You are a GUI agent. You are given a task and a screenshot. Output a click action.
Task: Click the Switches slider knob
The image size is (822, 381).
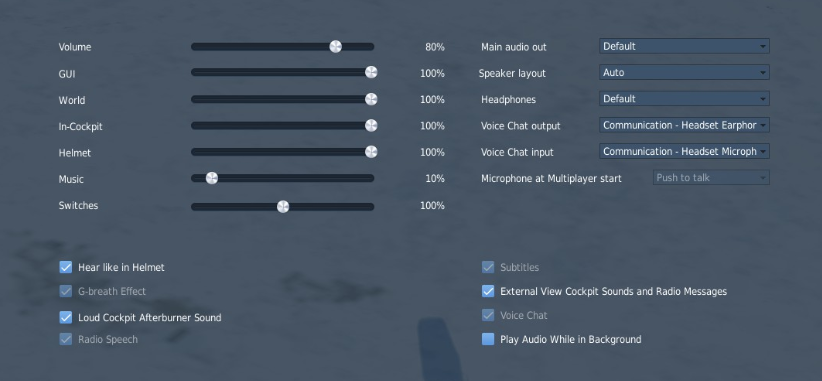pos(283,206)
